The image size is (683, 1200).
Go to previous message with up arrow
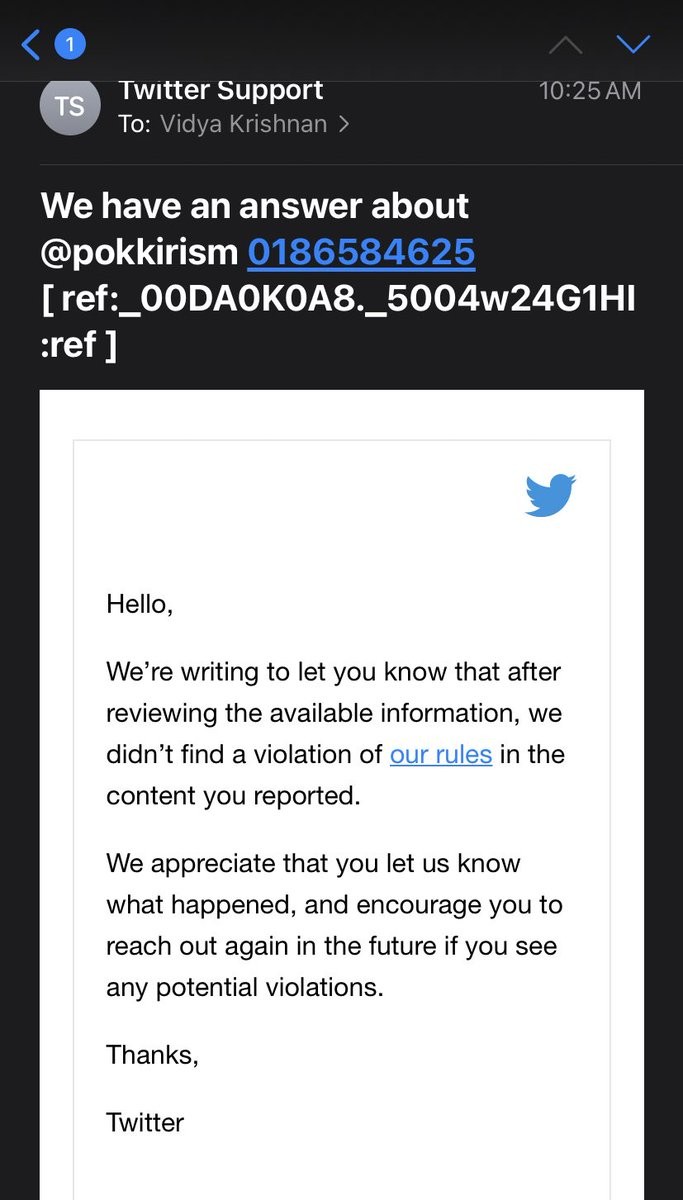click(x=566, y=44)
